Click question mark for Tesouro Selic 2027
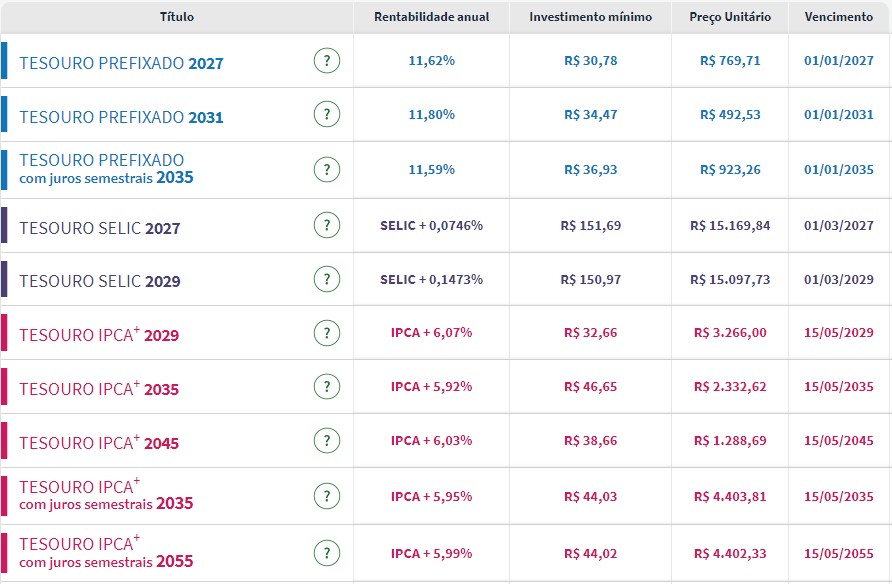Screen dimensions: 892x584 pyautogui.click(x=326, y=226)
